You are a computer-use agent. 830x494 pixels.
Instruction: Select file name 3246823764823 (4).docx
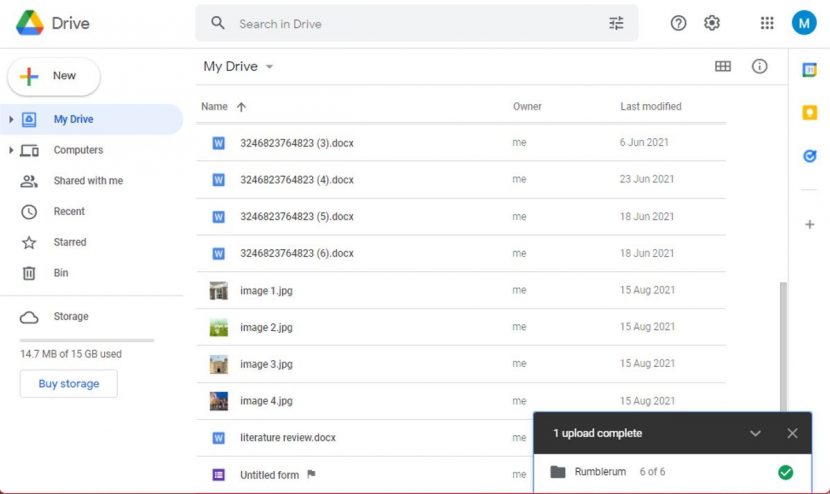tap(296, 180)
